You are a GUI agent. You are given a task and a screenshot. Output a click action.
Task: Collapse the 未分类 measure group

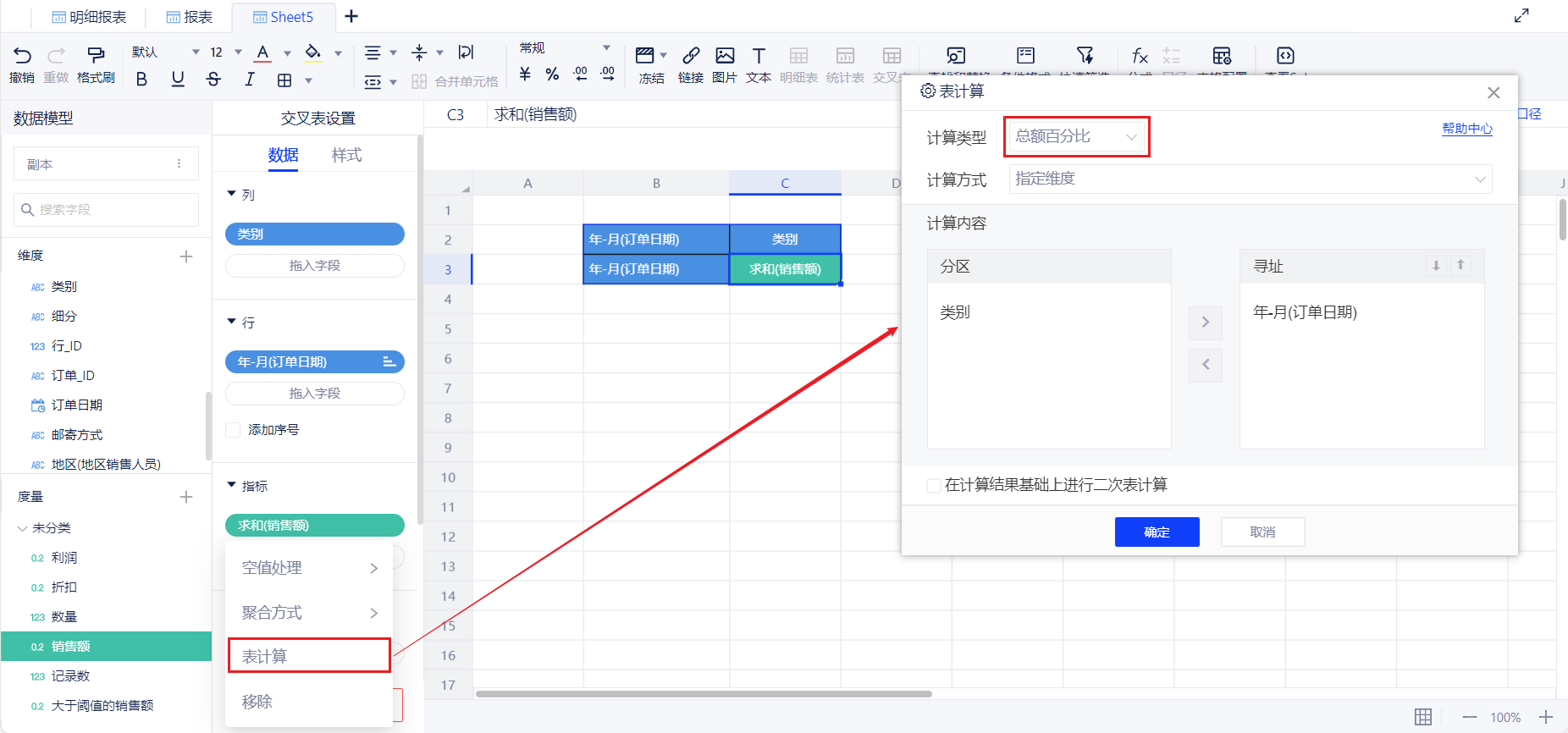point(22,528)
